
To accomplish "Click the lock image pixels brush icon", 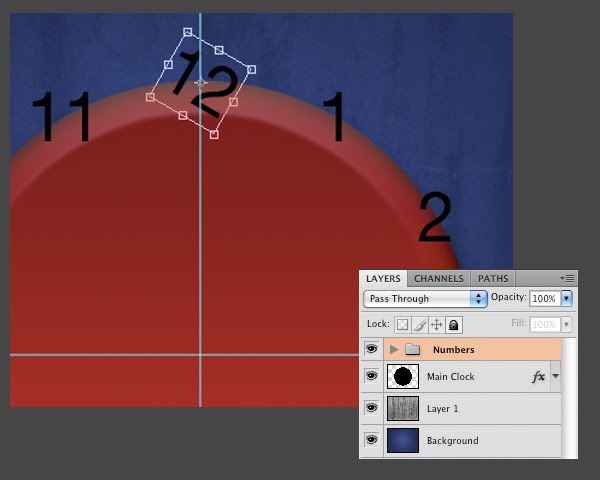I will (x=419, y=325).
